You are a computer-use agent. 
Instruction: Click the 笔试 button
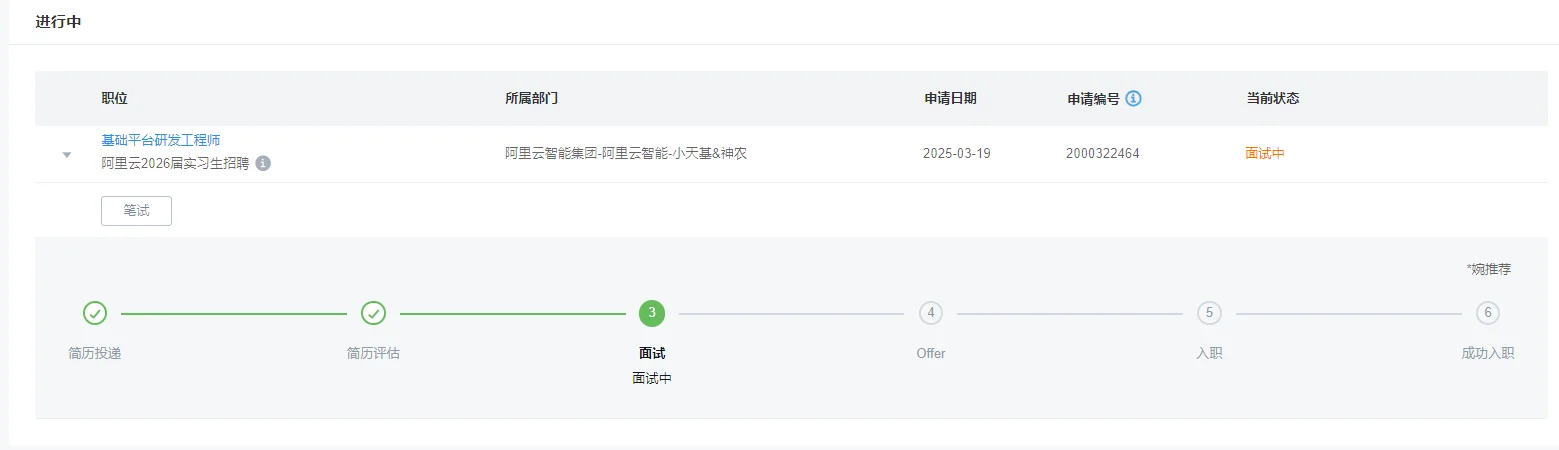(x=136, y=211)
